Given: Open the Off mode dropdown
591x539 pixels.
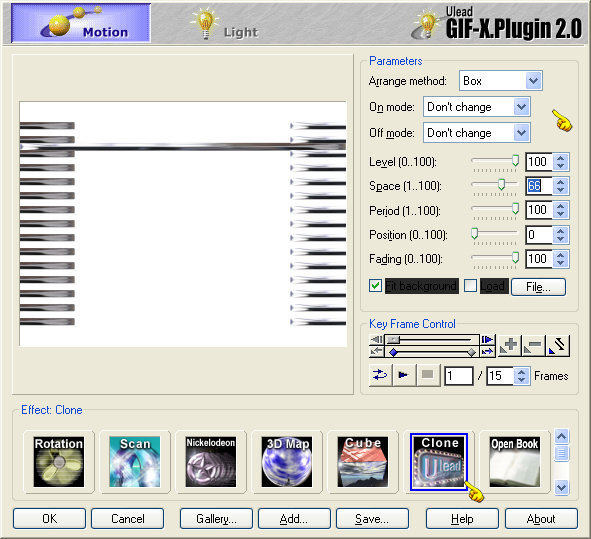Looking at the screenshot, I should (521, 133).
